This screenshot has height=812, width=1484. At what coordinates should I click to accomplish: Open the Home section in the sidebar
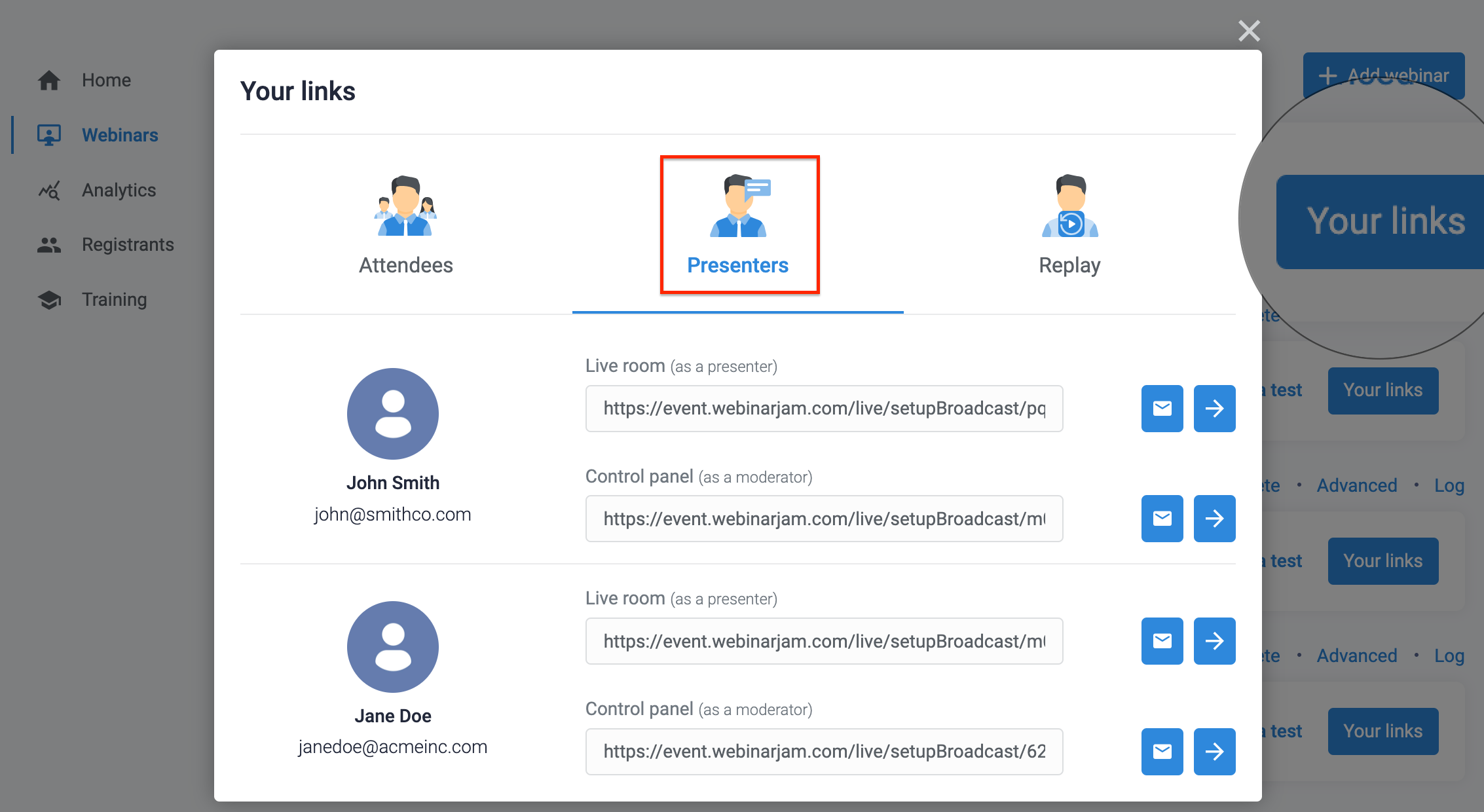(x=106, y=79)
